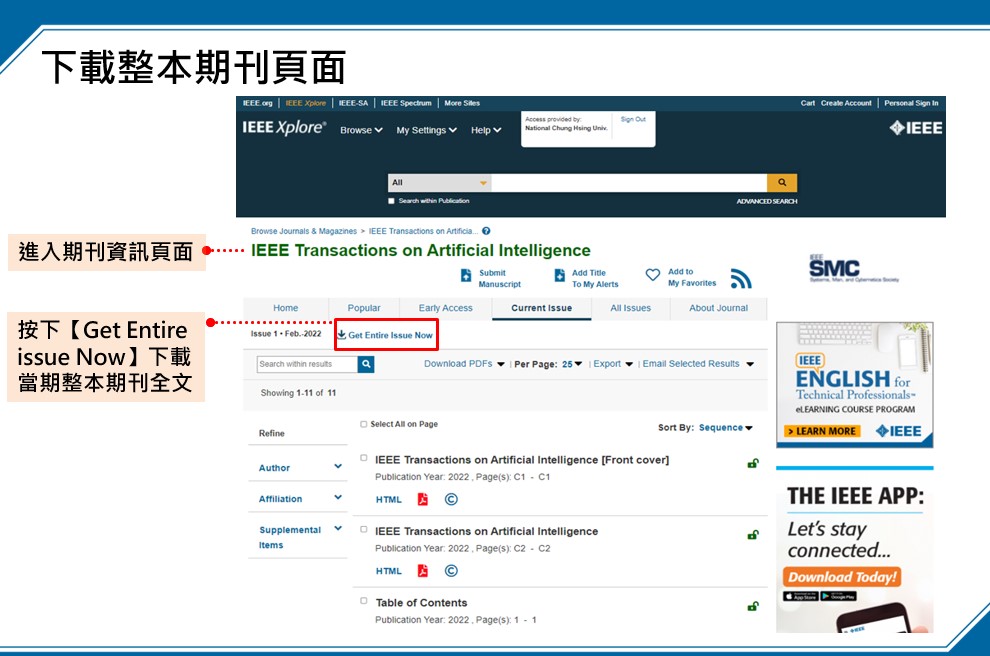
Task: Click Browse Journals & Magazines breadcrumb
Action: pyautogui.click(x=304, y=231)
